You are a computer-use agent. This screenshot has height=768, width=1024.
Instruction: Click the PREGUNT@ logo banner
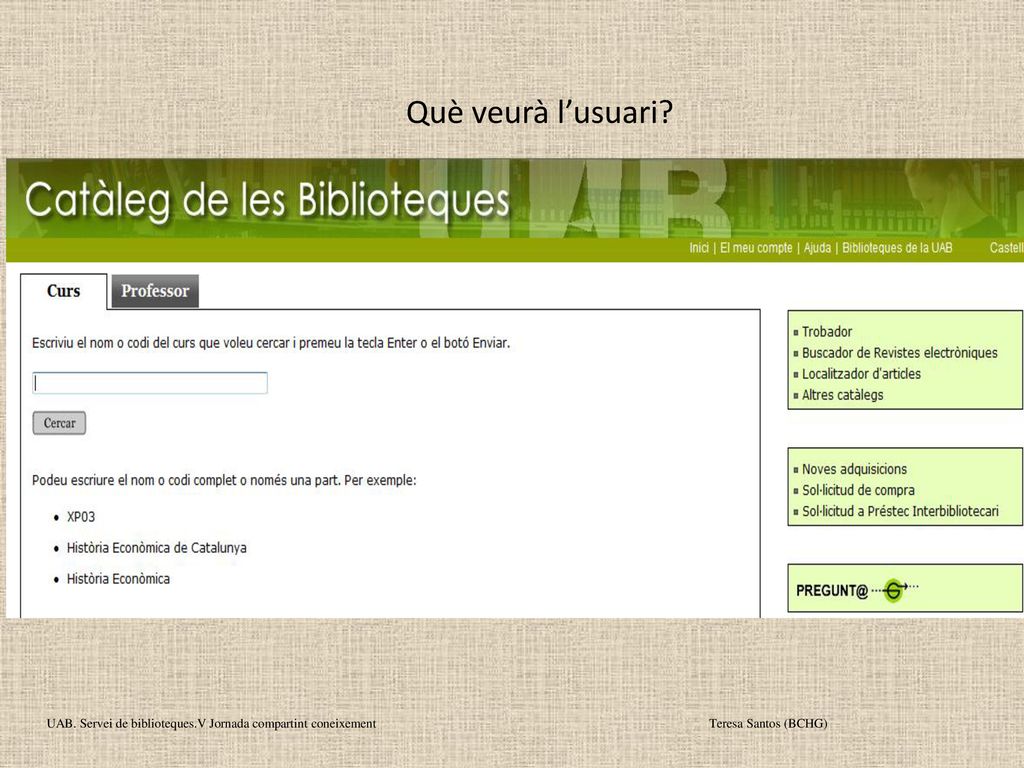857,590
